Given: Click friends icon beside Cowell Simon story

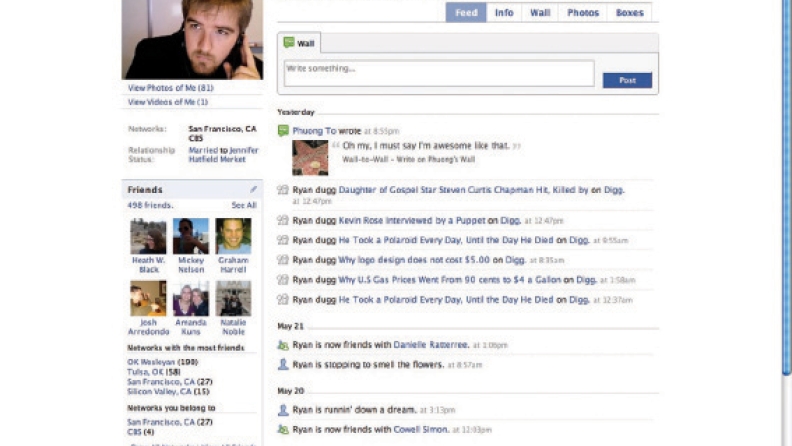Looking at the screenshot, I should tap(283, 430).
